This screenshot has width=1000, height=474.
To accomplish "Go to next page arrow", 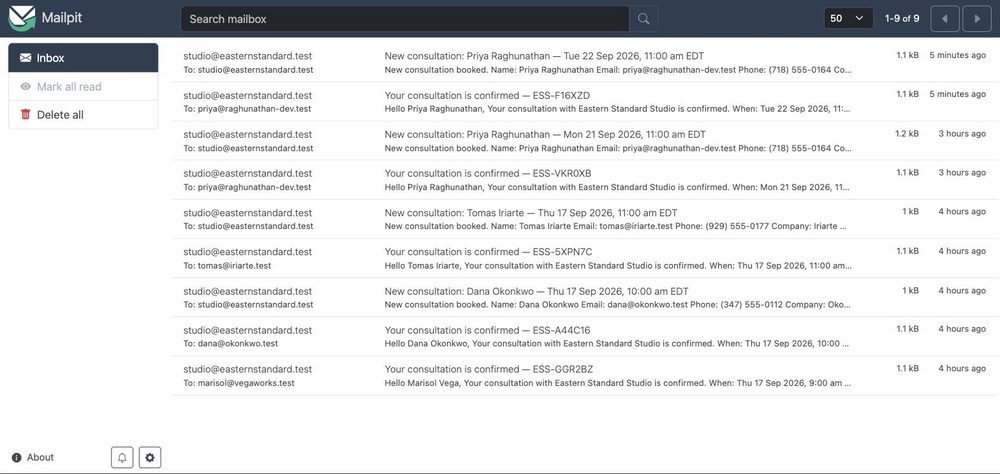I will 976,19.
